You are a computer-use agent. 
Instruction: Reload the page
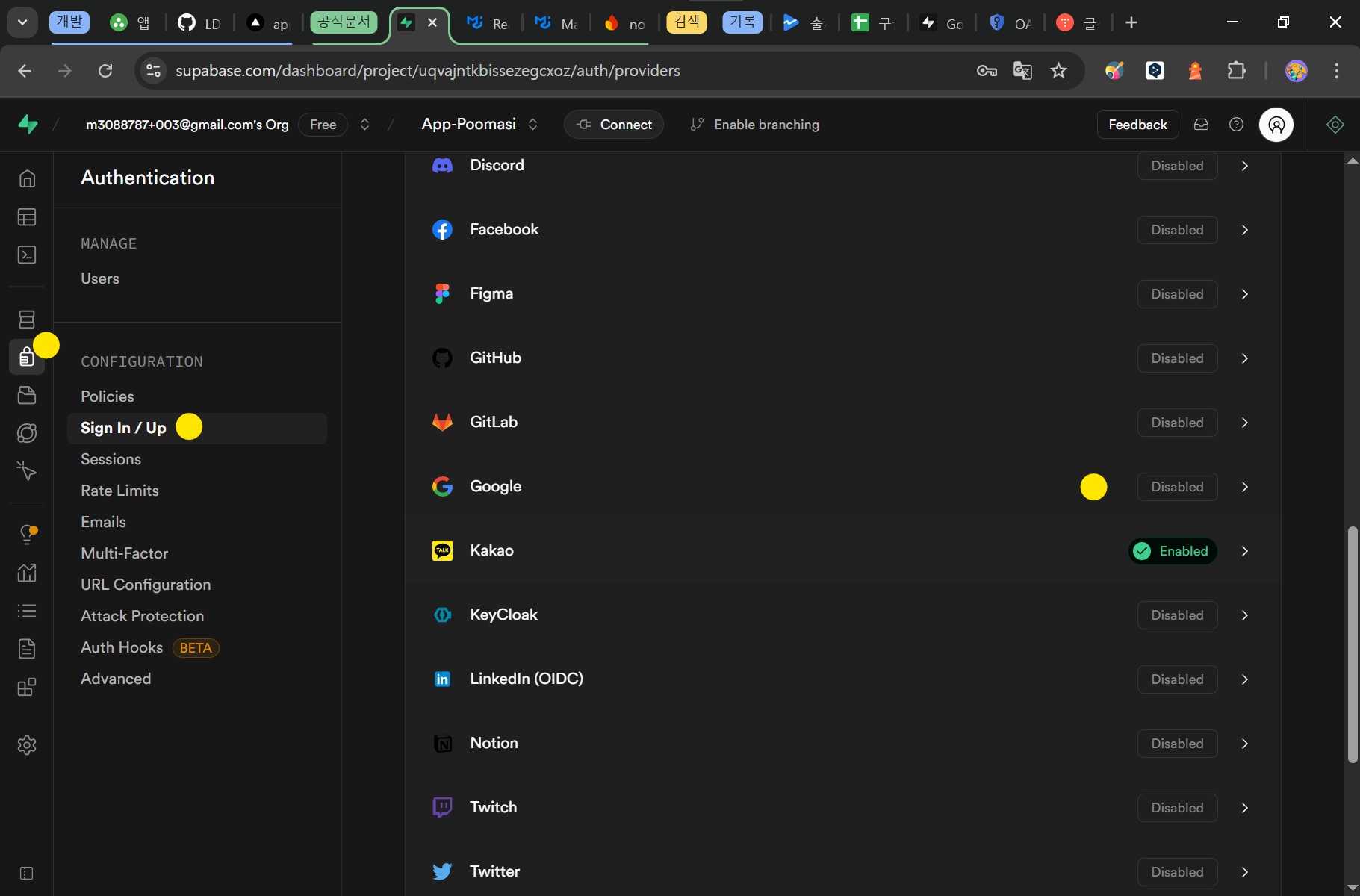click(x=105, y=71)
